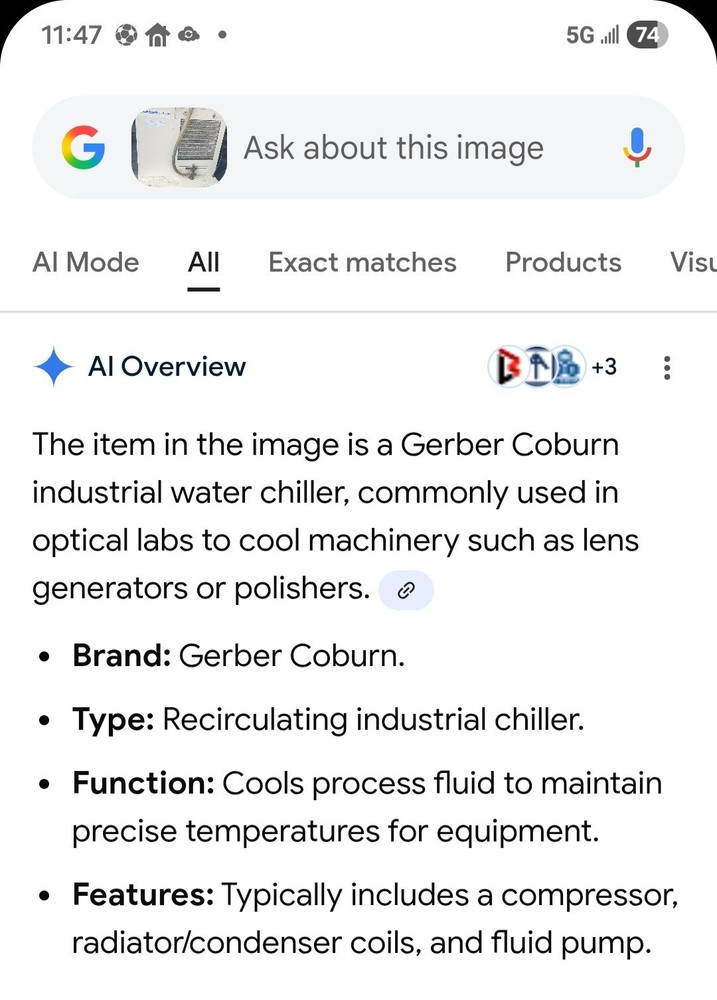Tap the cloud notification icon in status bar
717x1000 pixels.
pos(189,35)
